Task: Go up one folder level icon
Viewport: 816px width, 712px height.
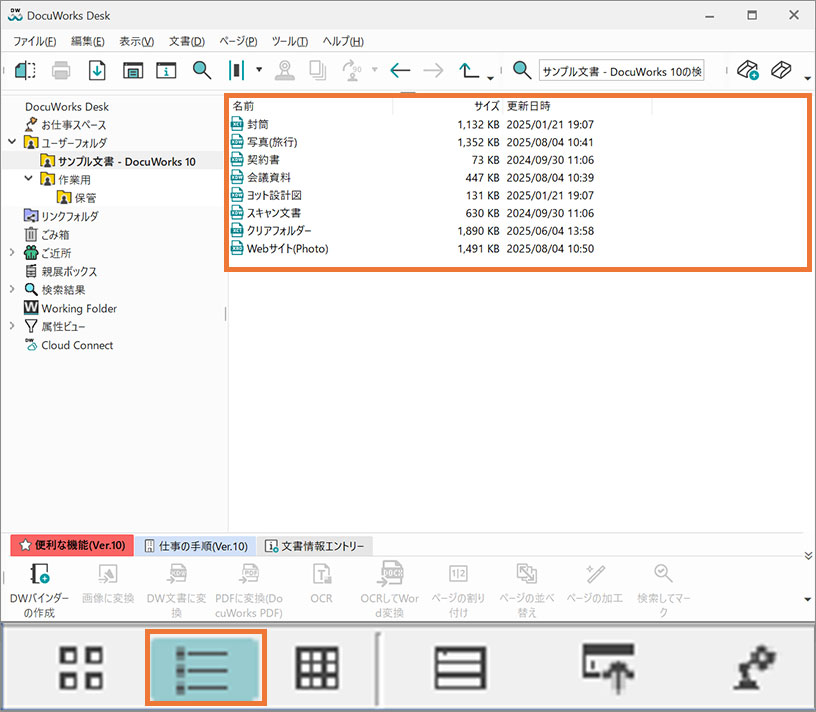Action: pos(469,70)
